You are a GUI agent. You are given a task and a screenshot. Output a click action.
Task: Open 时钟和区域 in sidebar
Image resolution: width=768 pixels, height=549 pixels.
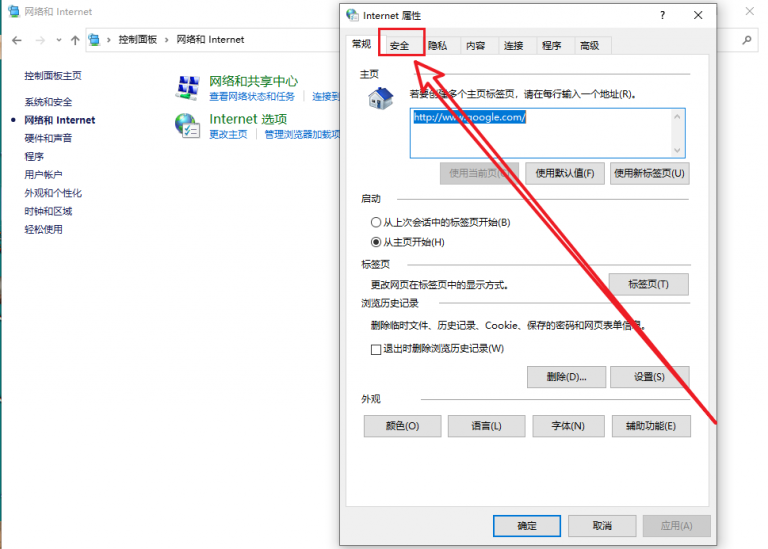[x=48, y=211]
